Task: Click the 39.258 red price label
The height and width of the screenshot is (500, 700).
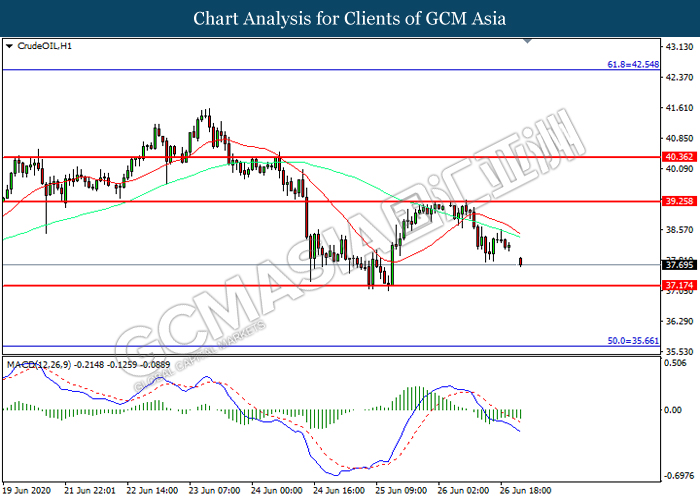Action: pos(679,201)
